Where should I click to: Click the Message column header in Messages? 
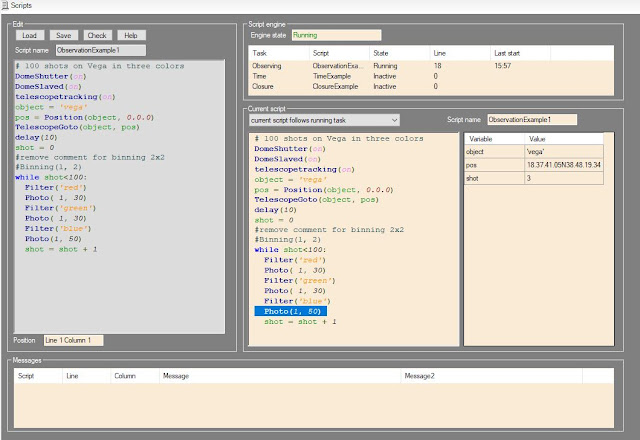click(x=178, y=376)
